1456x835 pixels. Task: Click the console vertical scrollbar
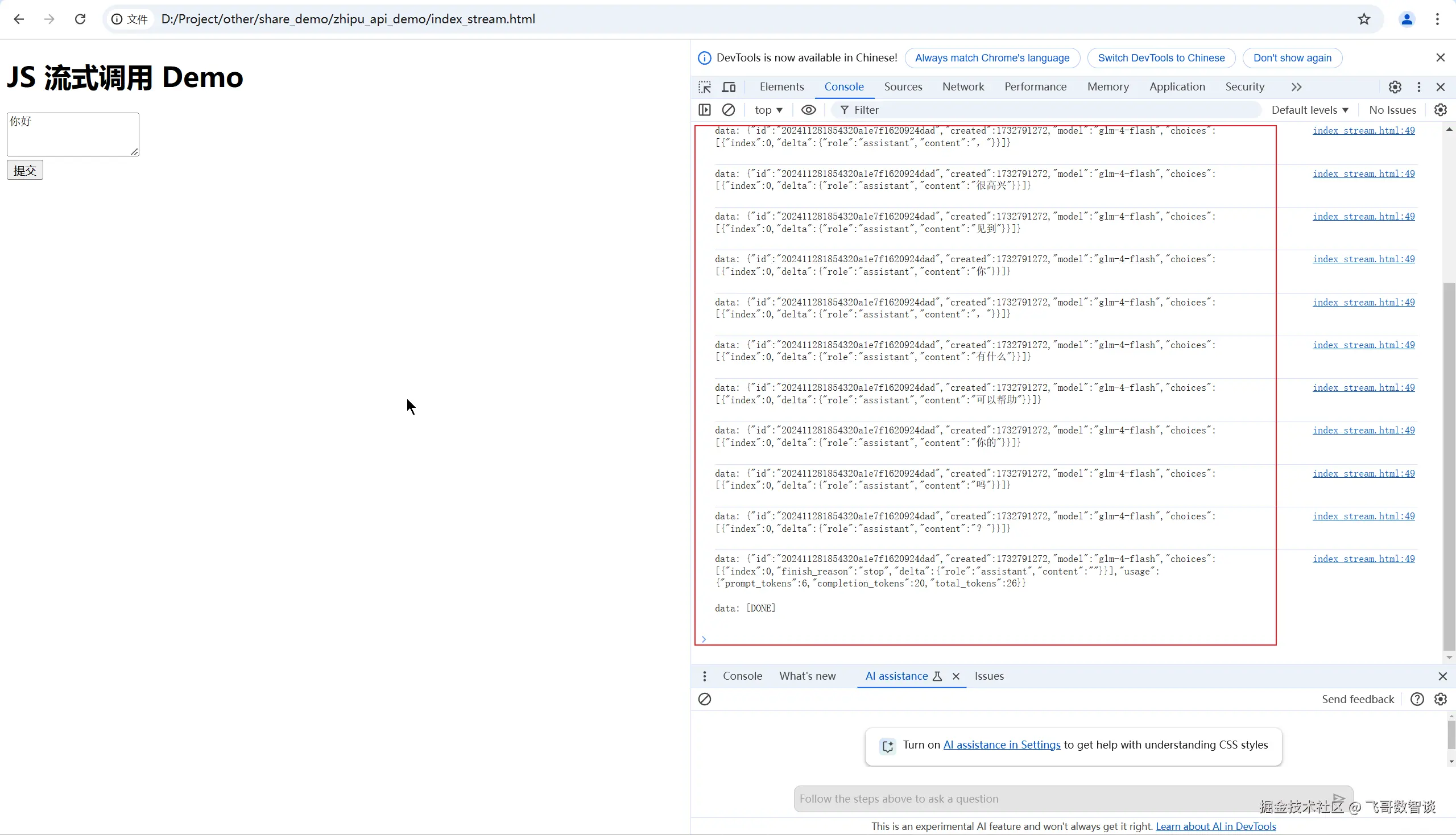pyautogui.click(x=1449, y=459)
